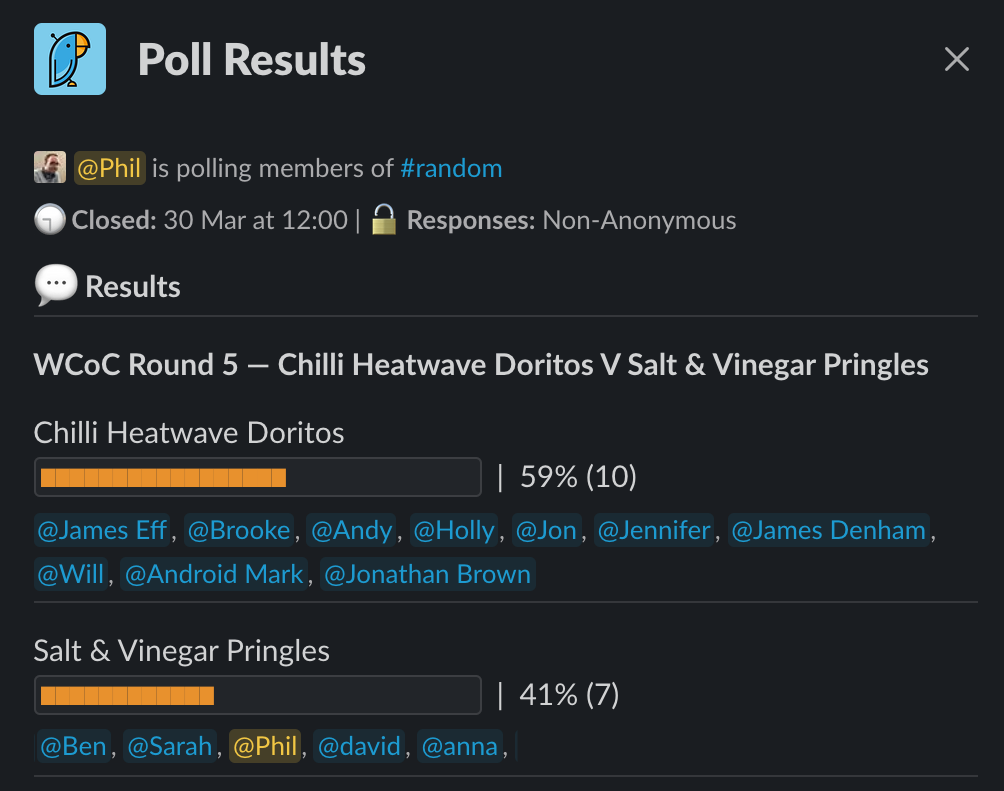Click the @Android Mark mention

click(x=213, y=574)
